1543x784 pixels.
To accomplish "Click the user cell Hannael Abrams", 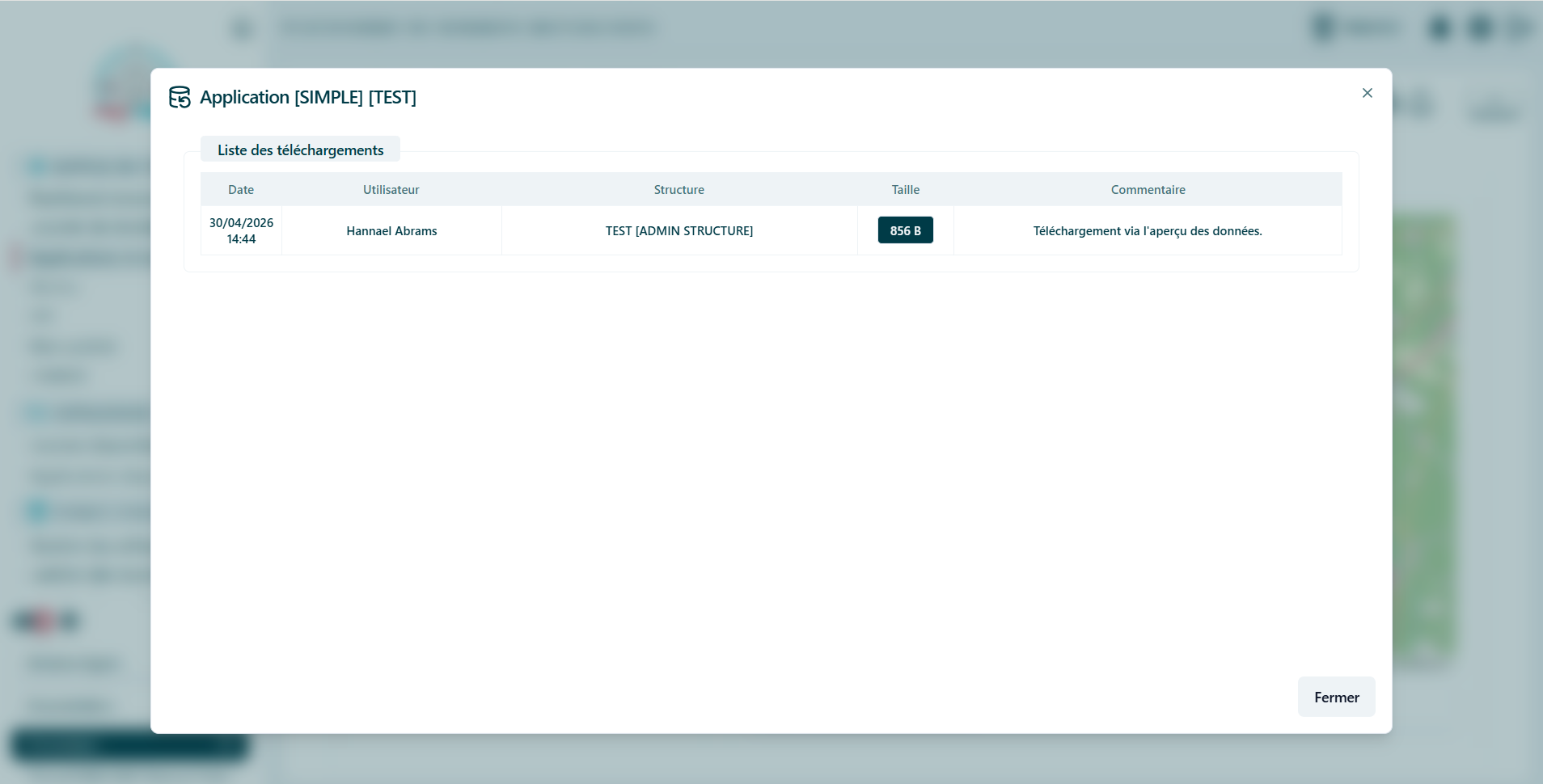I will tap(391, 230).
